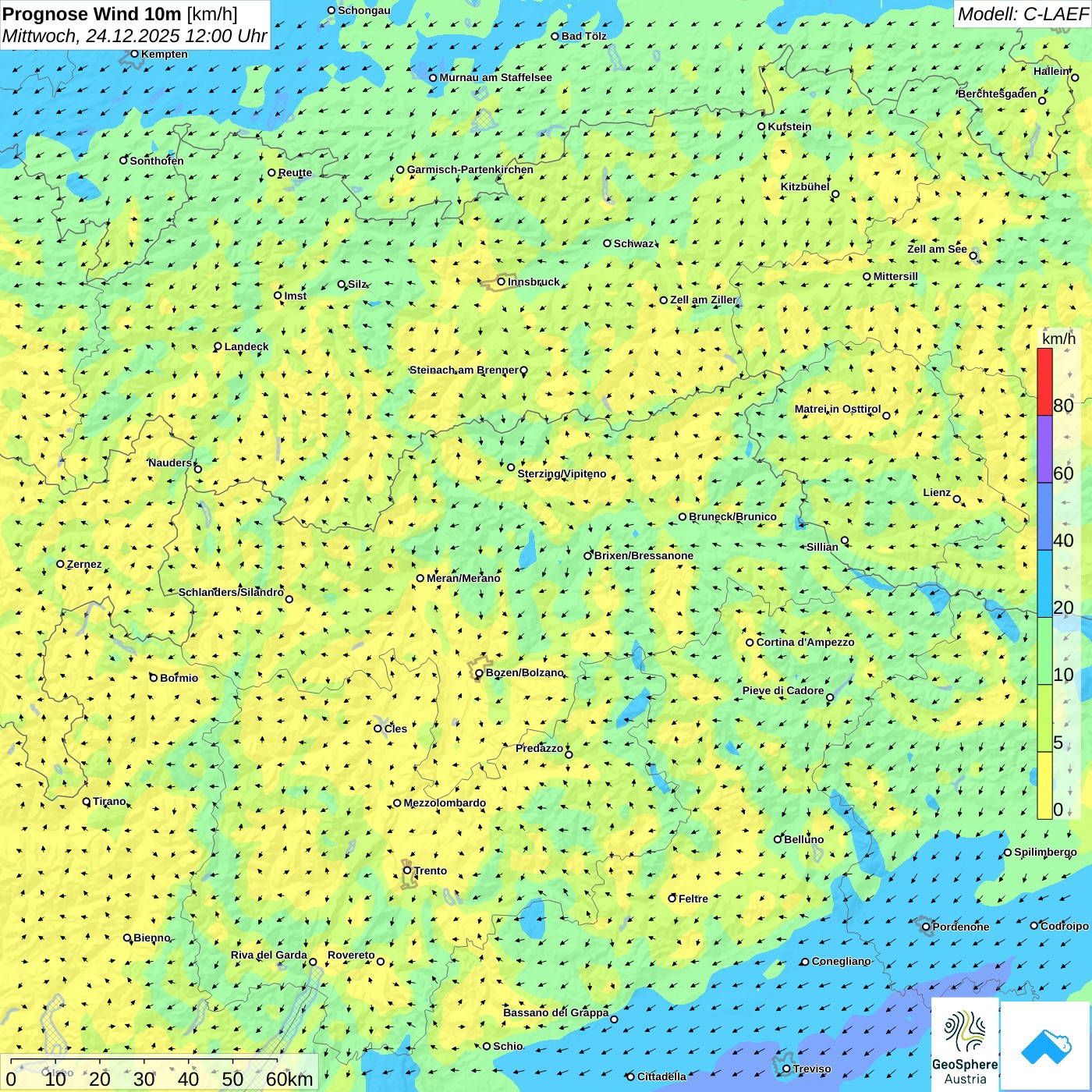
Task: Click the 'Zell am Ziller' label
Action: click(x=704, y=300)
